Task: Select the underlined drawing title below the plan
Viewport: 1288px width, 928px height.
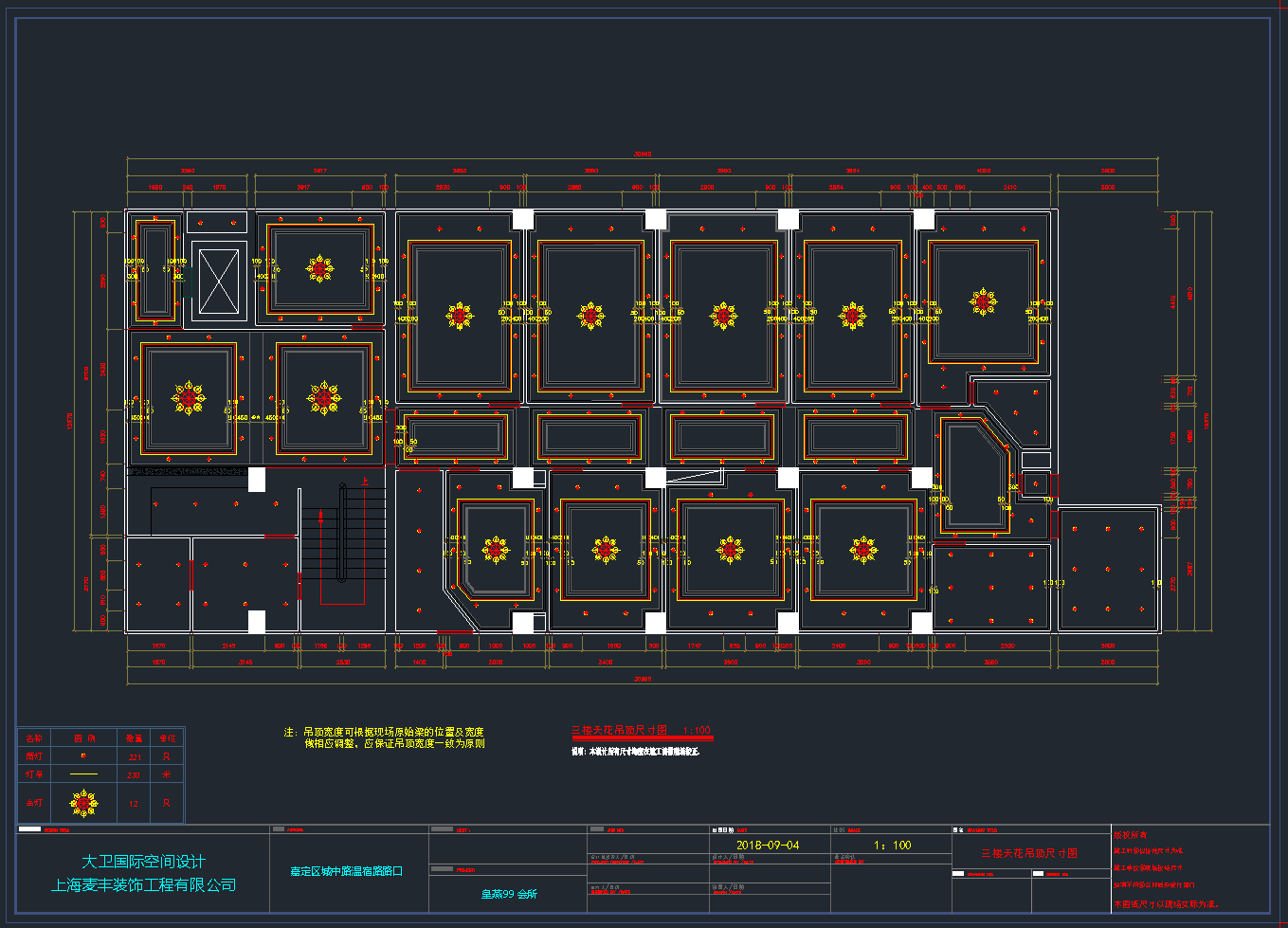Action: tap(620, 731)
